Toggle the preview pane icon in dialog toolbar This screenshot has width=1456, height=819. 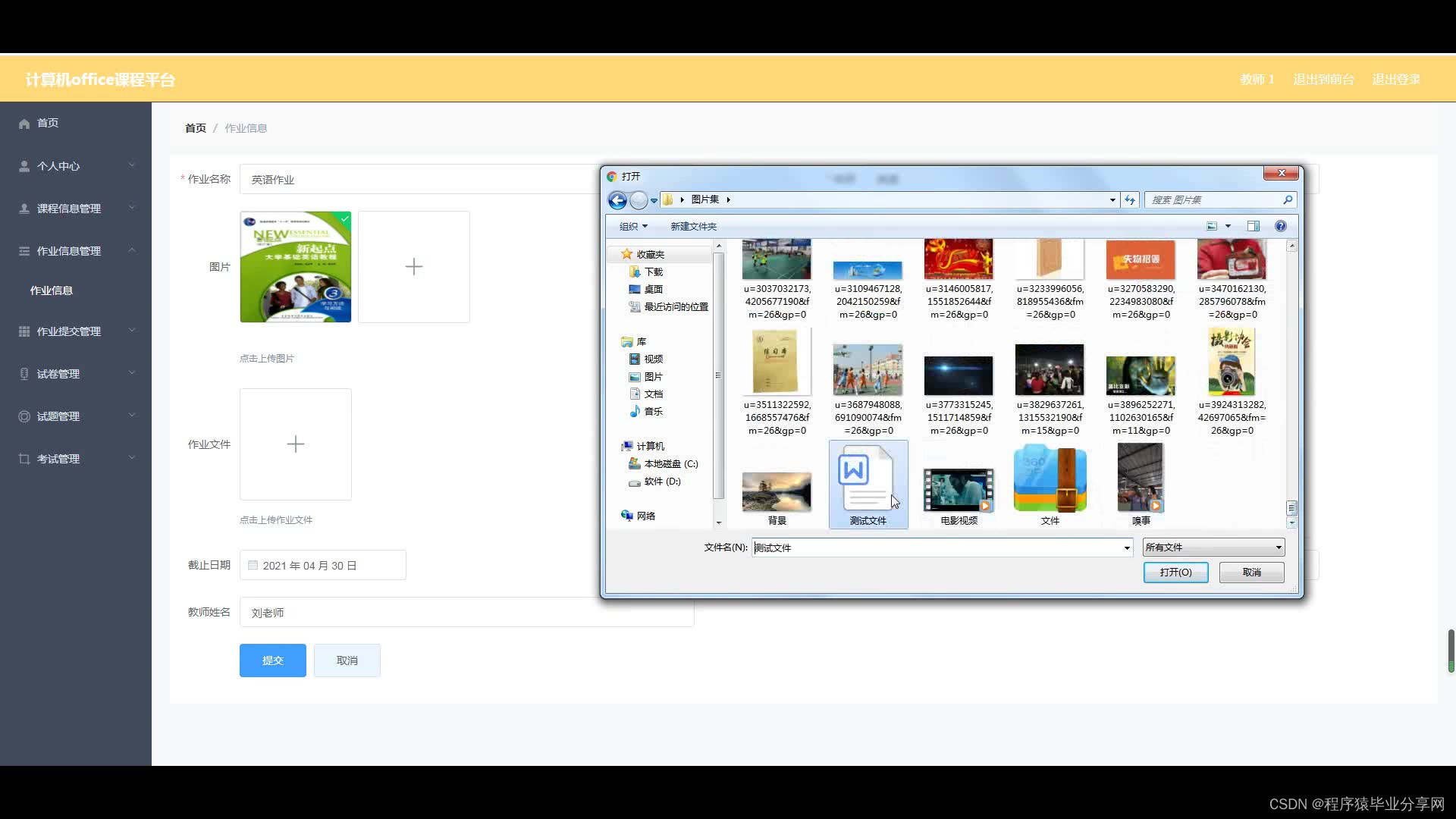tap(1254, 226)
